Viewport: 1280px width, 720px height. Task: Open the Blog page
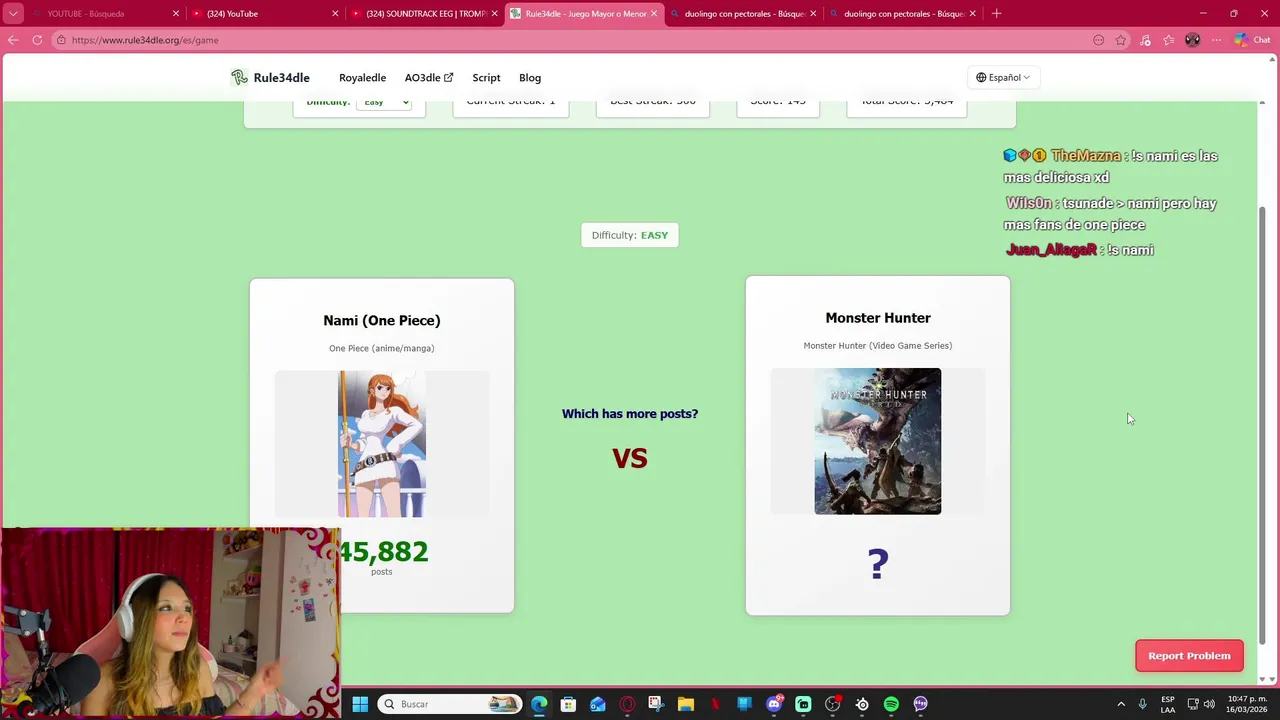(530, 78)
